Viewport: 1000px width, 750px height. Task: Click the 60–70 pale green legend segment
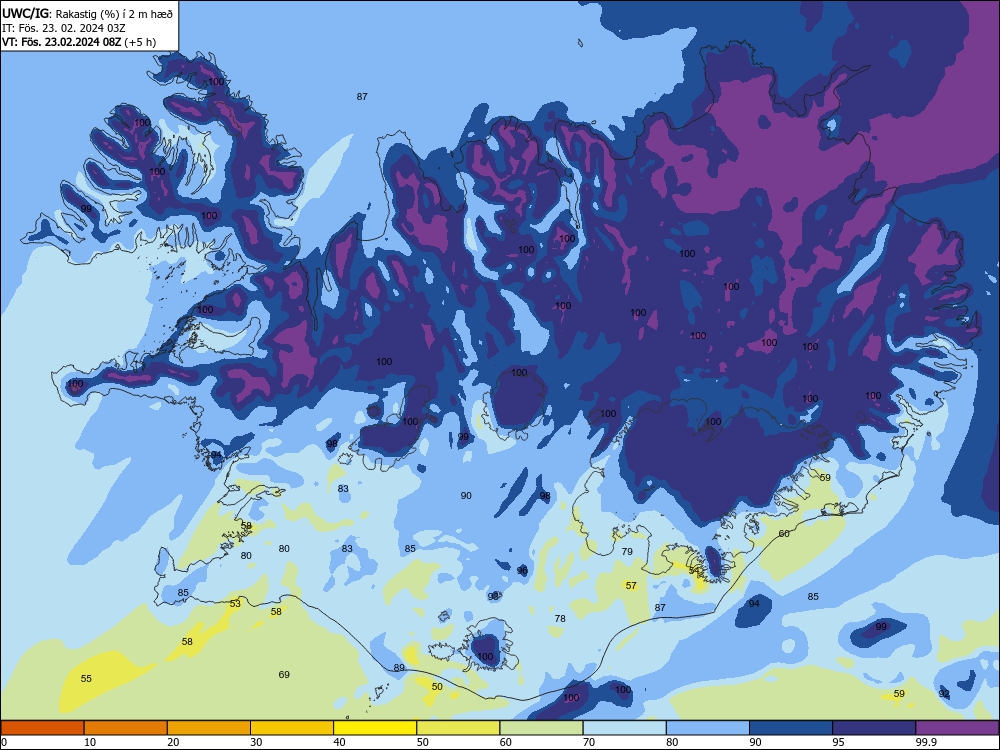[541, 728]
